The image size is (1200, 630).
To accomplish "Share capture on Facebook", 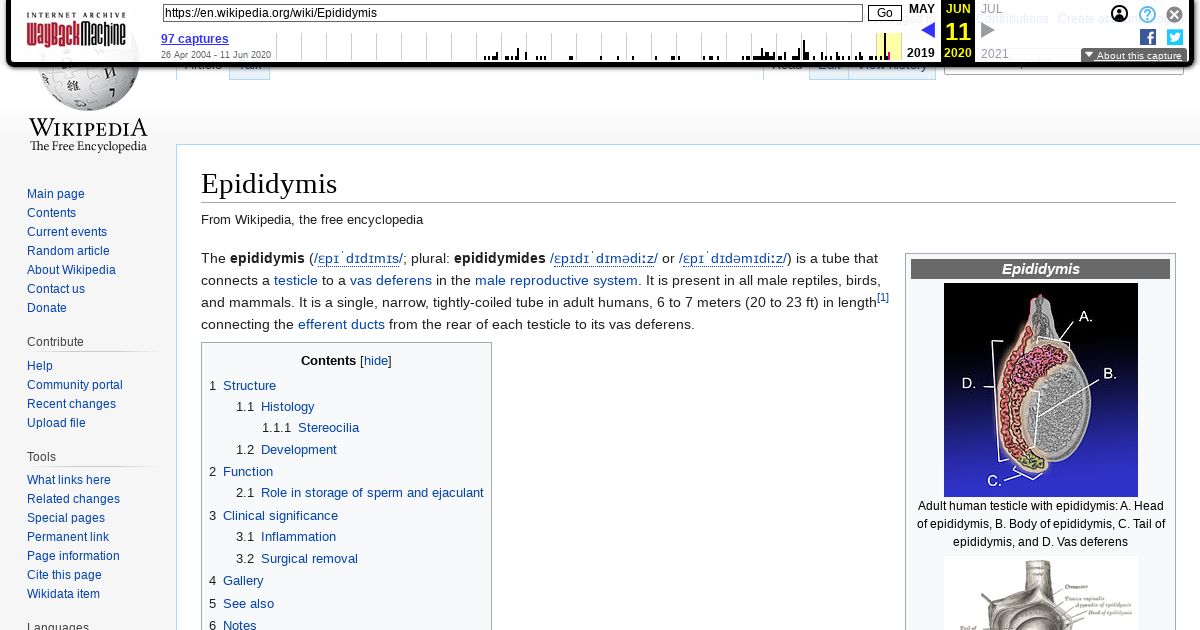I will tap(1148, 37).
